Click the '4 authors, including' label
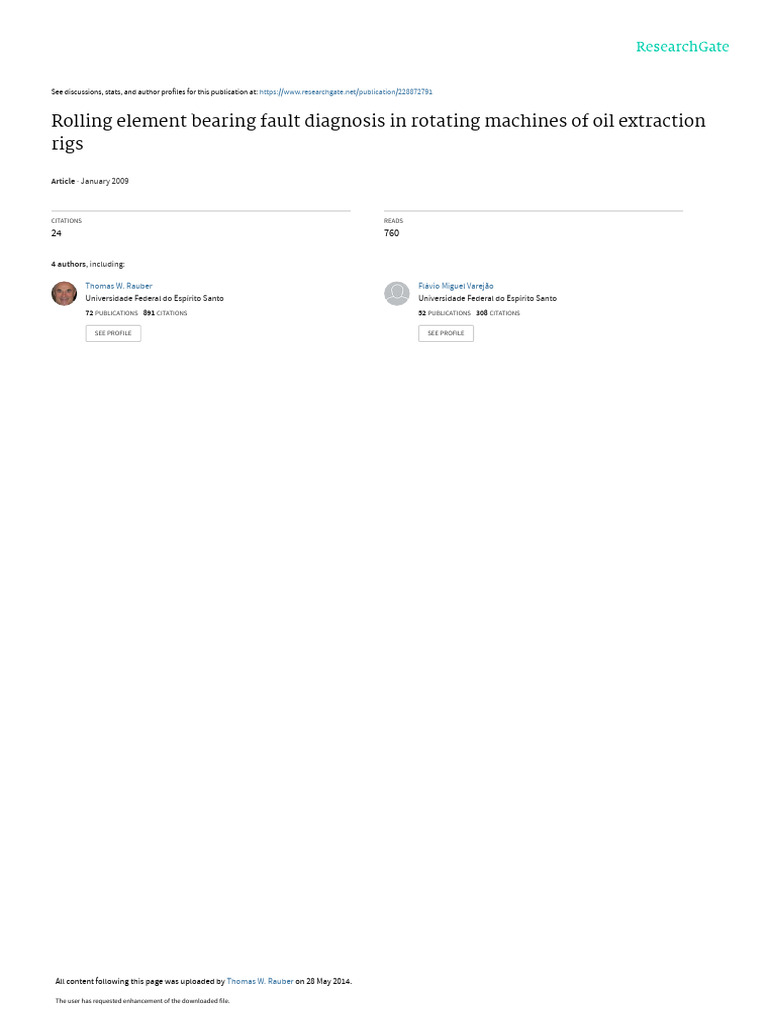Viewport: 768px width, 1024px height. tap(88, 264)
